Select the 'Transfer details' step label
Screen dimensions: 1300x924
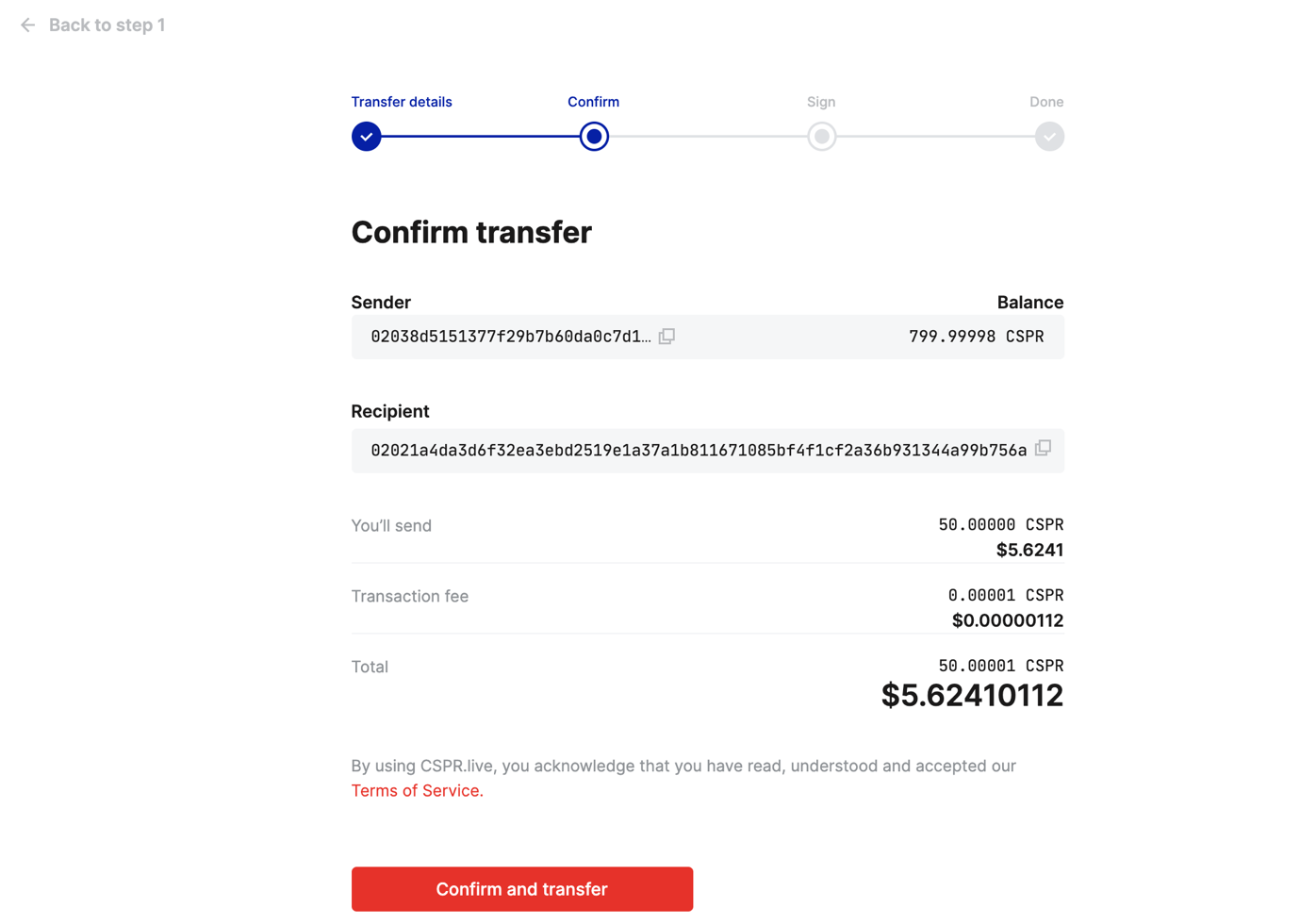tap(402, 102)
